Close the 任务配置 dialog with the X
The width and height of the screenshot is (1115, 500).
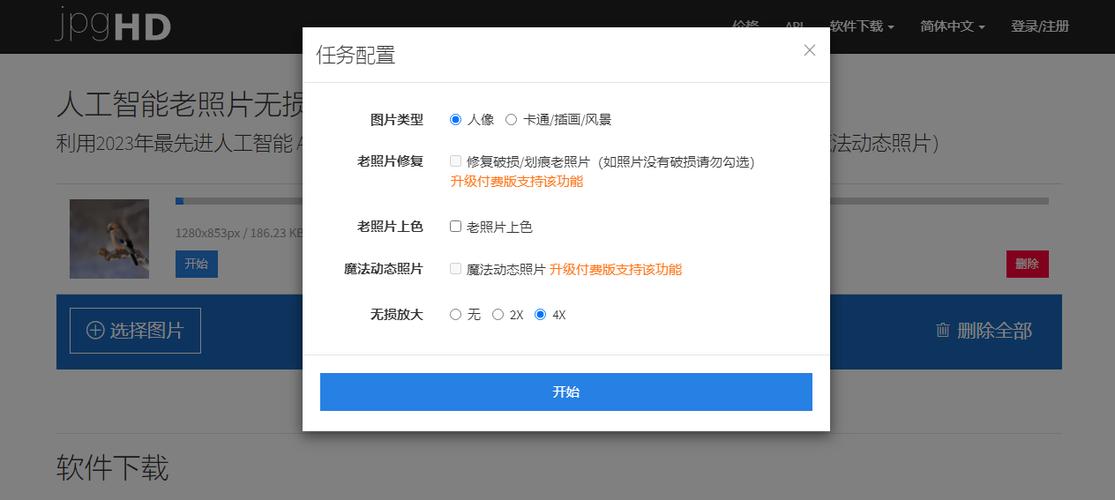pyautogui.click(x=809, y=50)
